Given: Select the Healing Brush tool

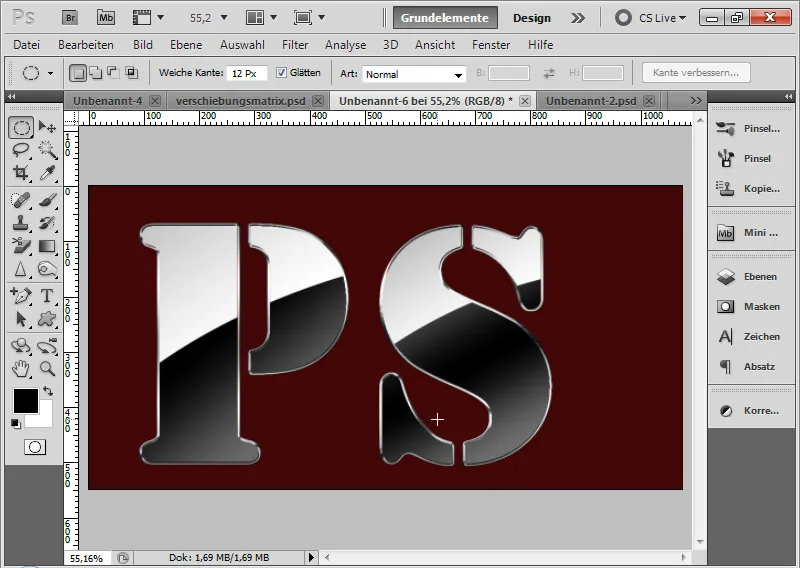Looking at the screenshot, I should tap(21, 200).
